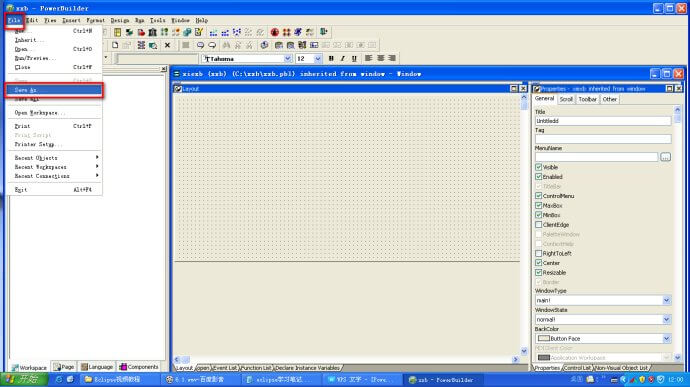Click the Title text field
The image size is (690, 387).
pos(603,121)
